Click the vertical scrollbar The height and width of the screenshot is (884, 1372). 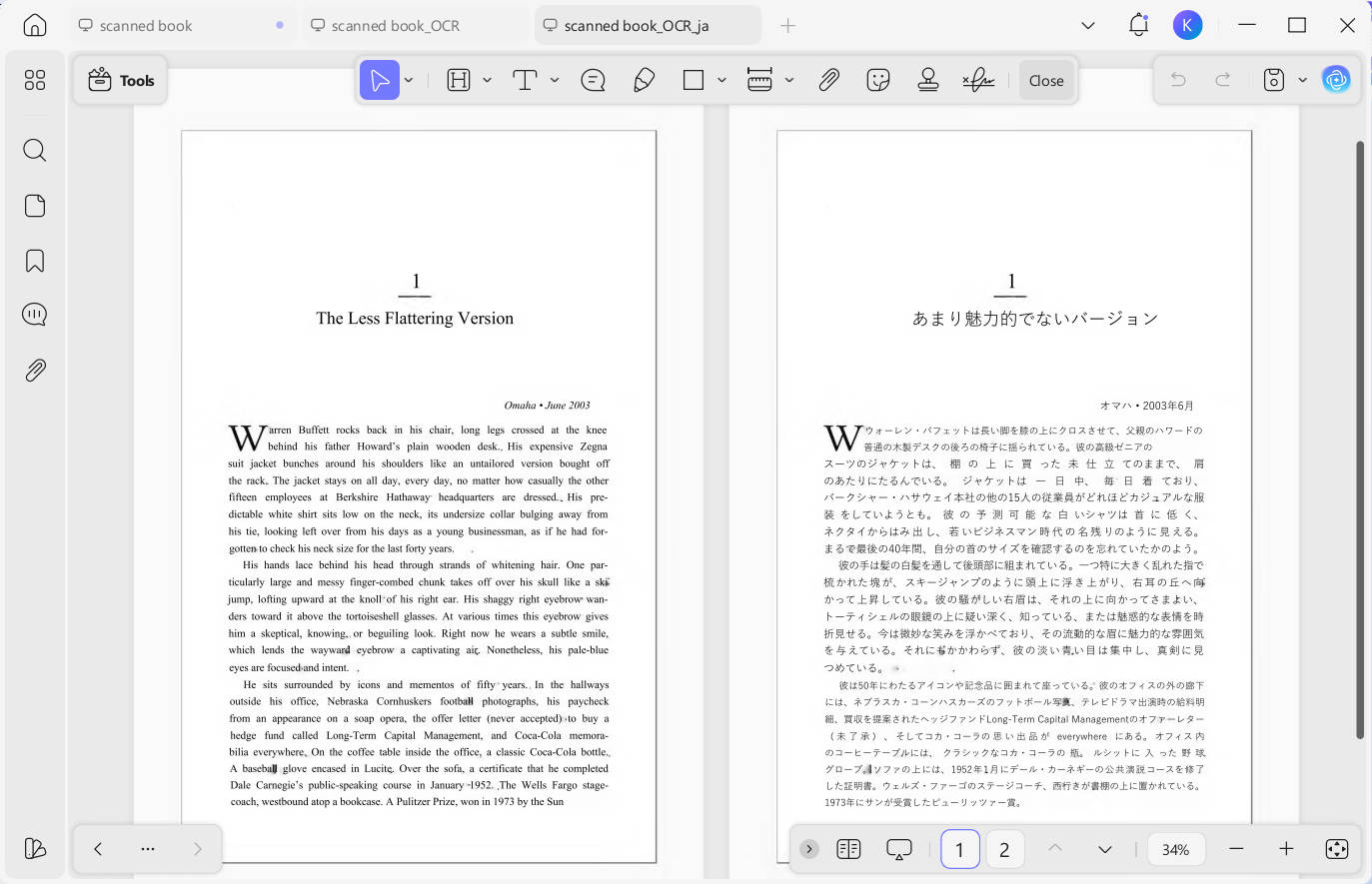pos(1359,440)
